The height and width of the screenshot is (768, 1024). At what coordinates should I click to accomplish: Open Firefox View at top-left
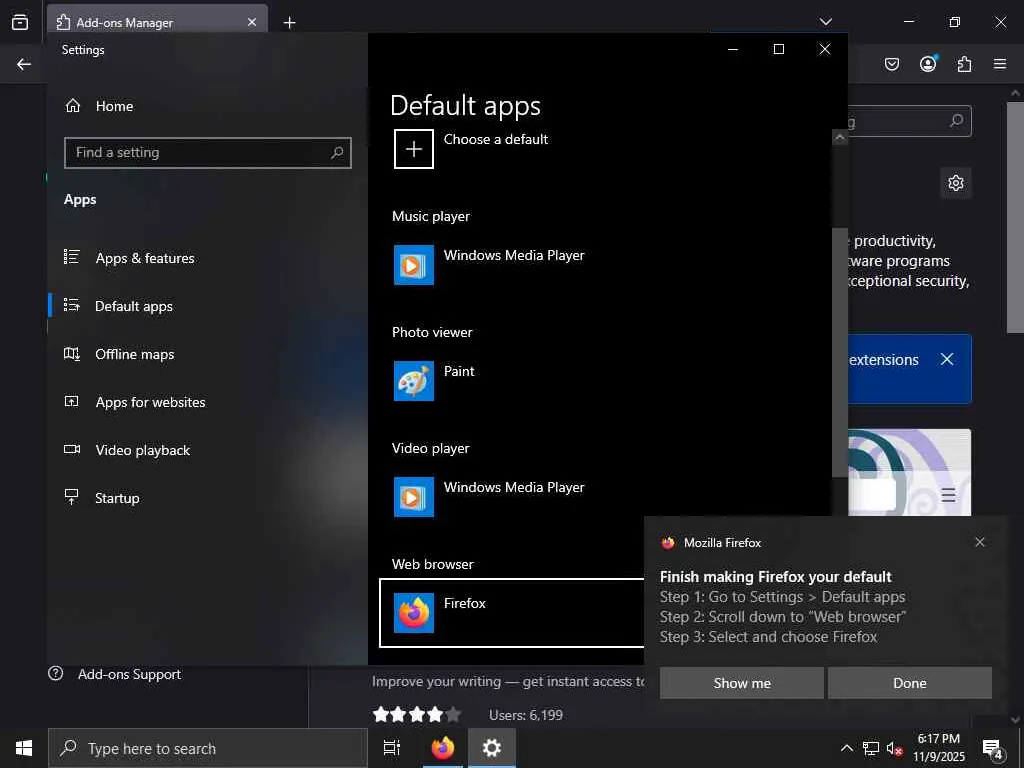point(20,22)
